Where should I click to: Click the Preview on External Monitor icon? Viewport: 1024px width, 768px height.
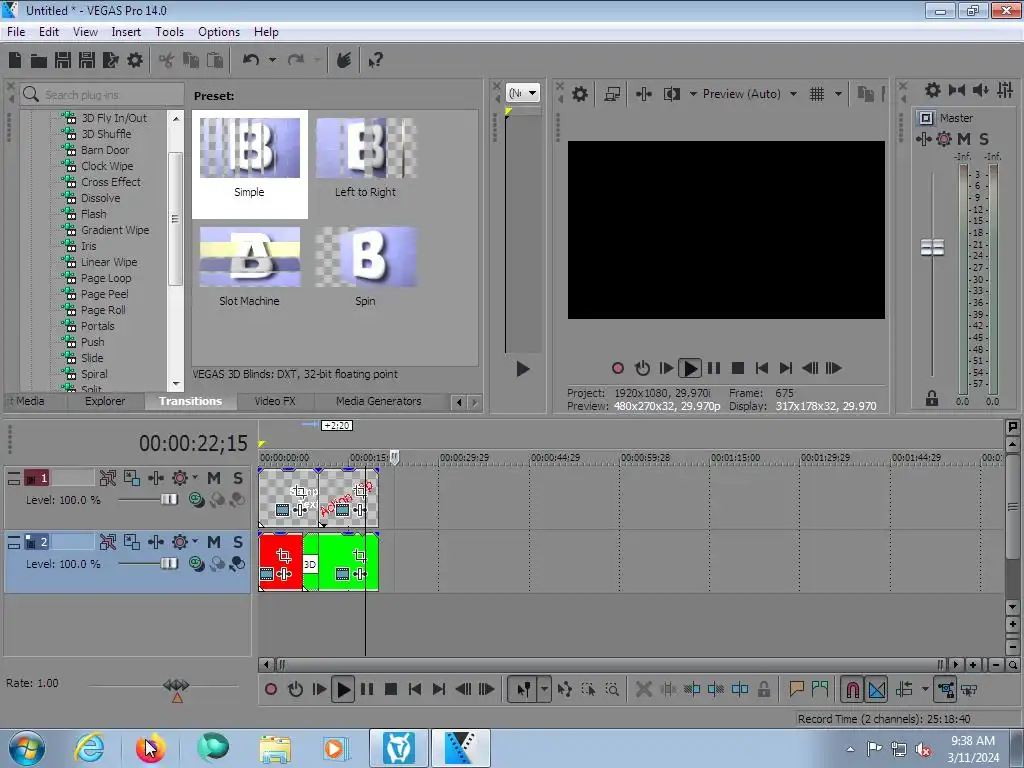click(612, 94)
